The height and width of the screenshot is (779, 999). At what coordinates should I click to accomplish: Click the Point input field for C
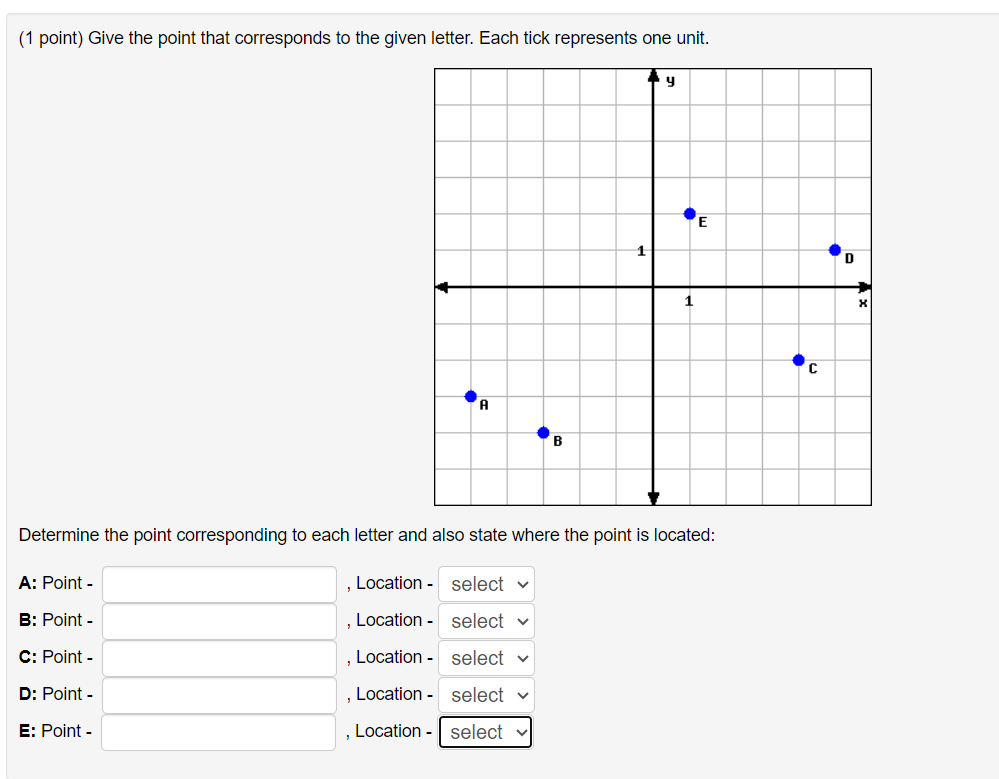click(218, 657)
